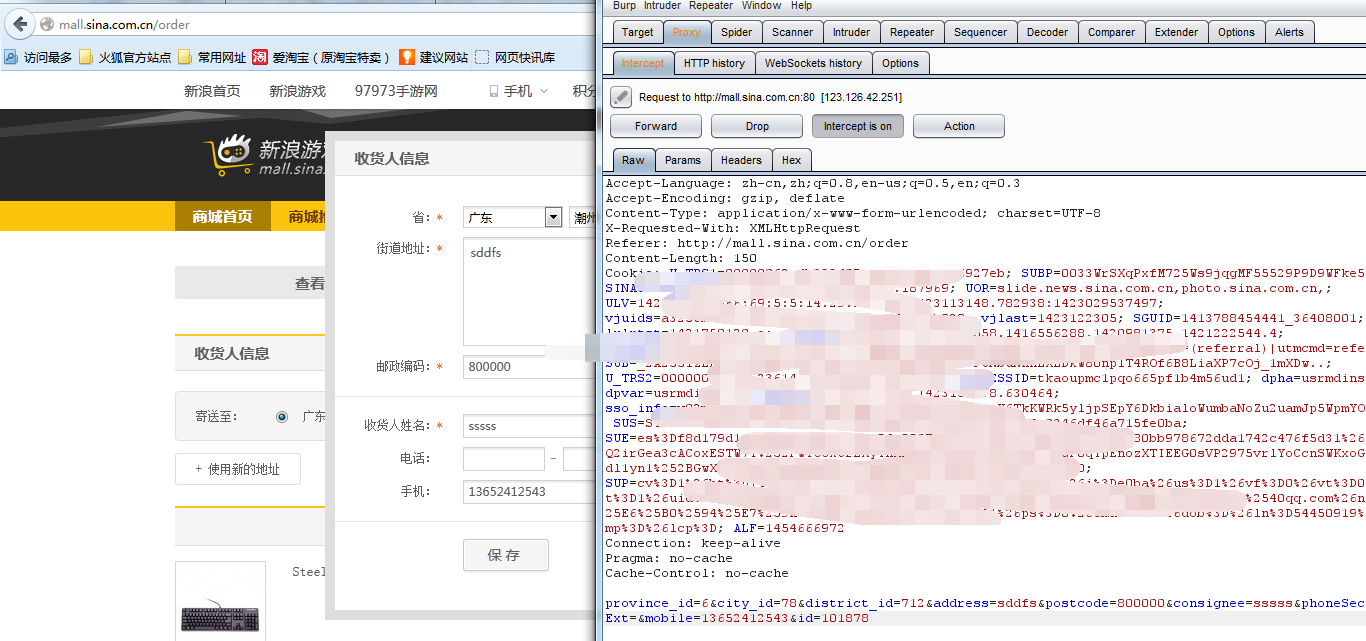The image size is (1366, 641).
Task: Toggle the Intercept is on button
Action: point(858,126)
